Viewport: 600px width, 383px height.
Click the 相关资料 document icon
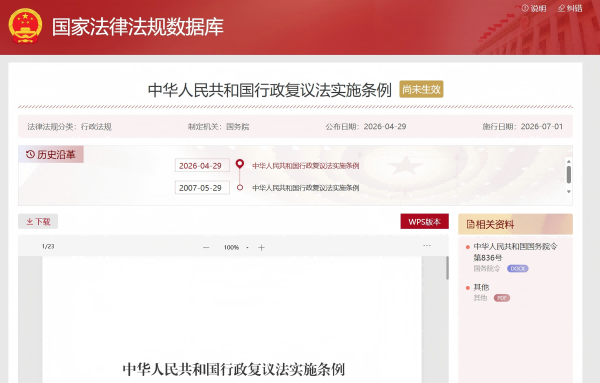click(x=470, y=225)
